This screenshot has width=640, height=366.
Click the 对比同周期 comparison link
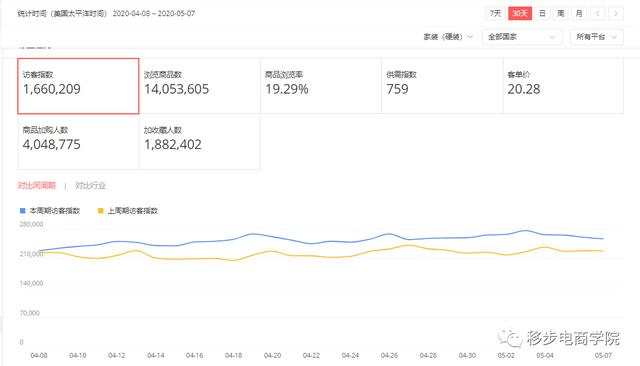[x=36, y=186]
